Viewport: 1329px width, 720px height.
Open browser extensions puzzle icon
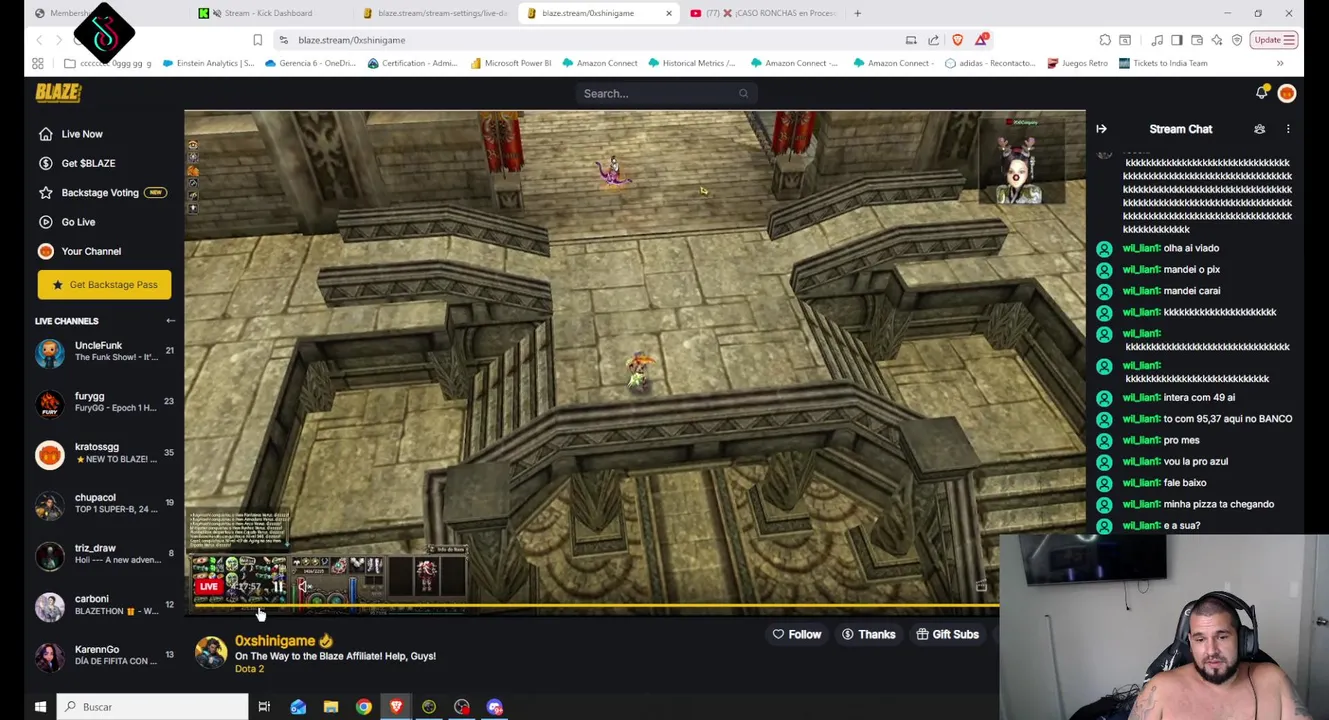[x=1105, y=40]
